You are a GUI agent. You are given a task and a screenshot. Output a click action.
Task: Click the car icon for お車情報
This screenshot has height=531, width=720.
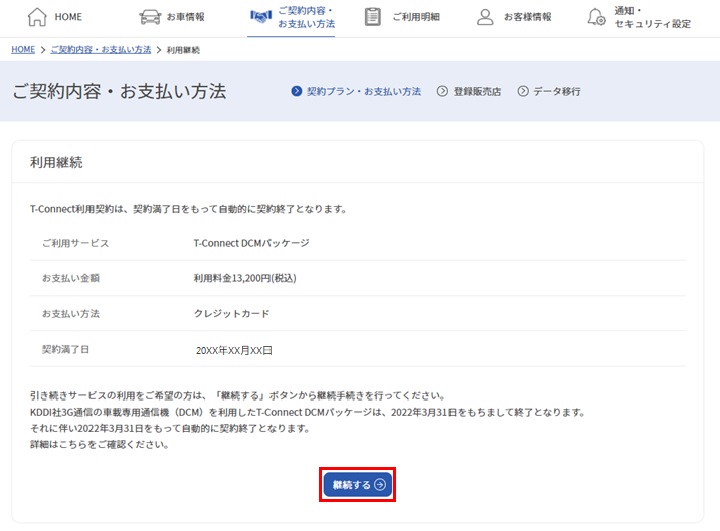coord(150,17)
